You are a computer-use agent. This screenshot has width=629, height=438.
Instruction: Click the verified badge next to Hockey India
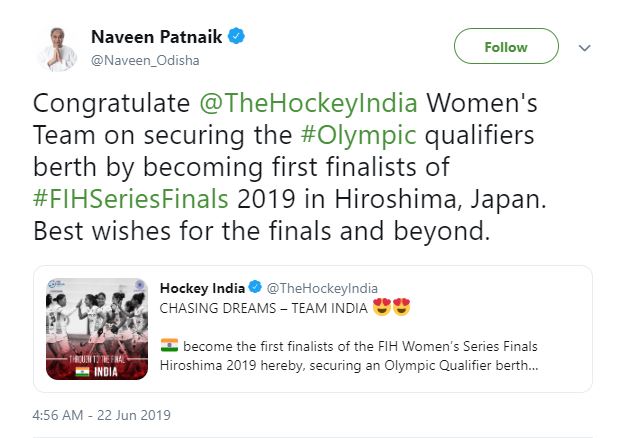[255, 288]
